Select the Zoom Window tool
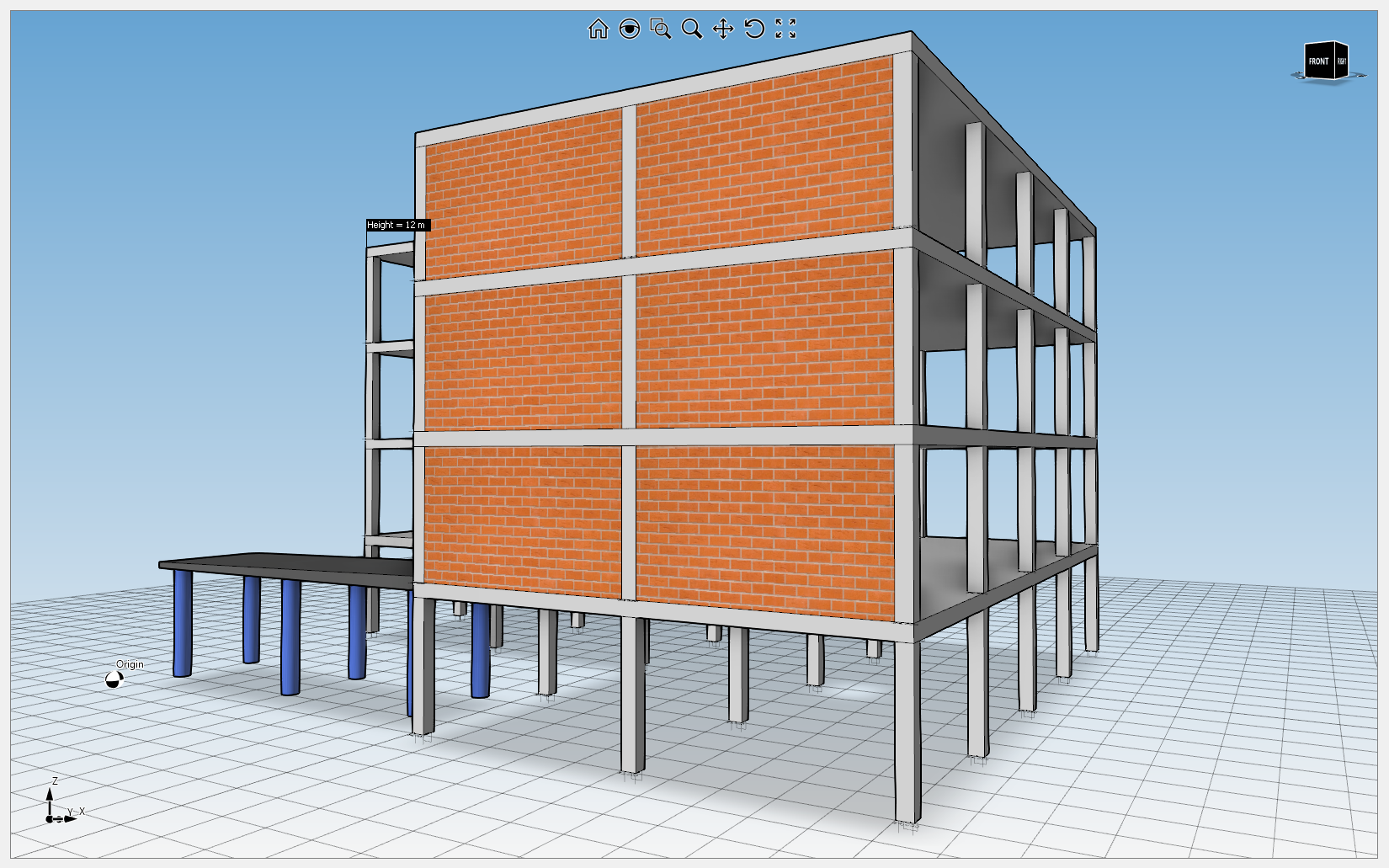Image resolution: width=1389 pixels, height=868 pixels. [x=661, y=29]
